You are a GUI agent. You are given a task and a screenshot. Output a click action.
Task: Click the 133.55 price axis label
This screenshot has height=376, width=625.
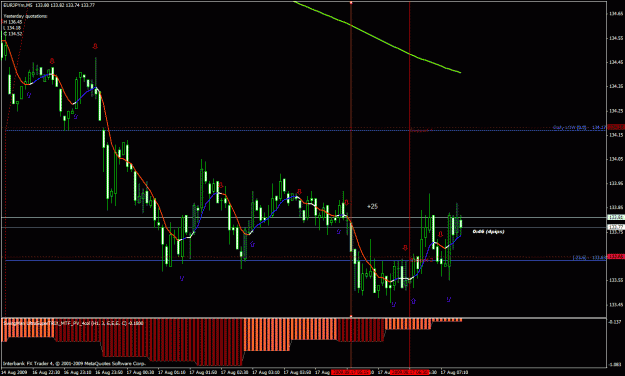point(616,280)
